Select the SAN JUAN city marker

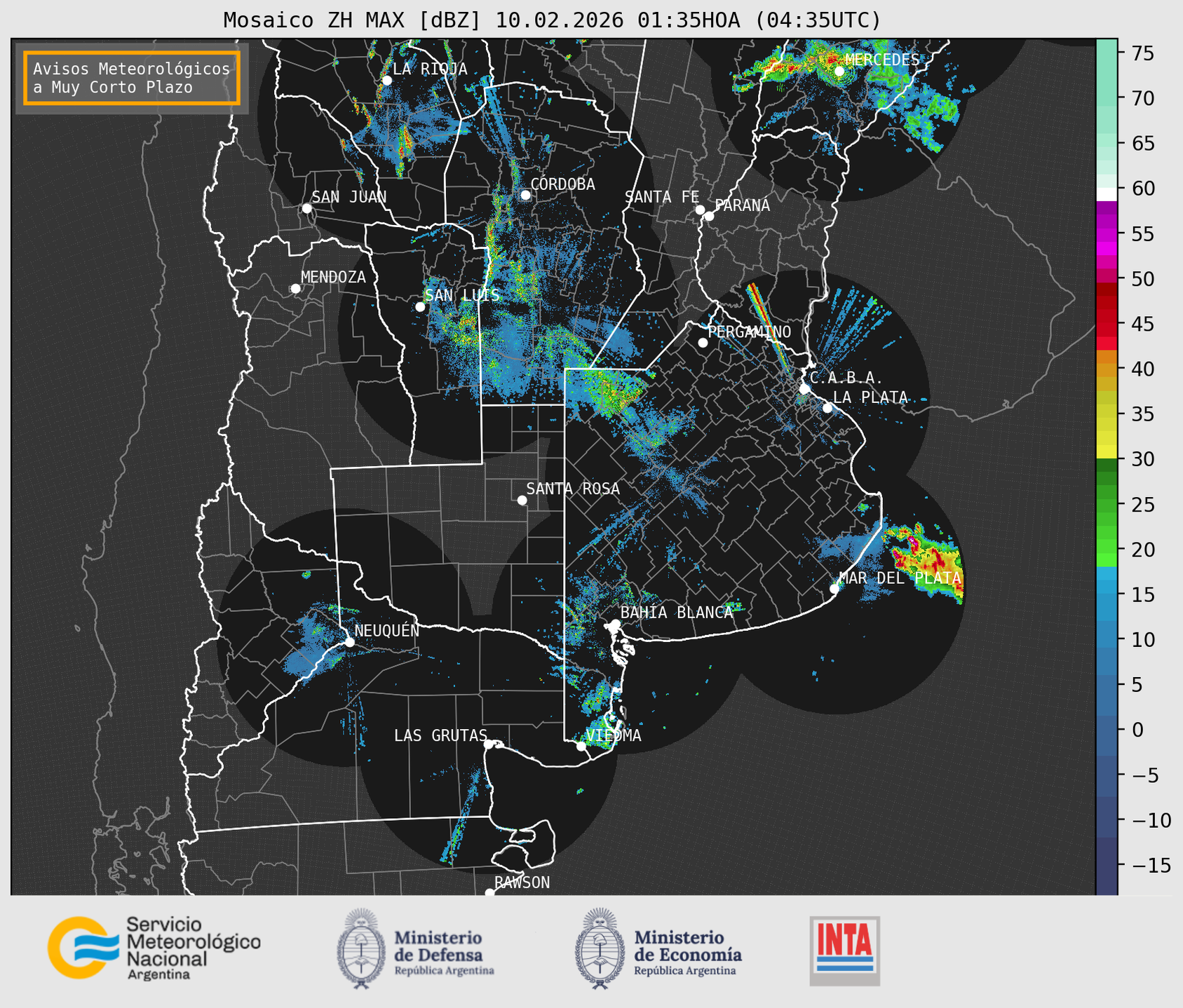click(x=306, y=208)
